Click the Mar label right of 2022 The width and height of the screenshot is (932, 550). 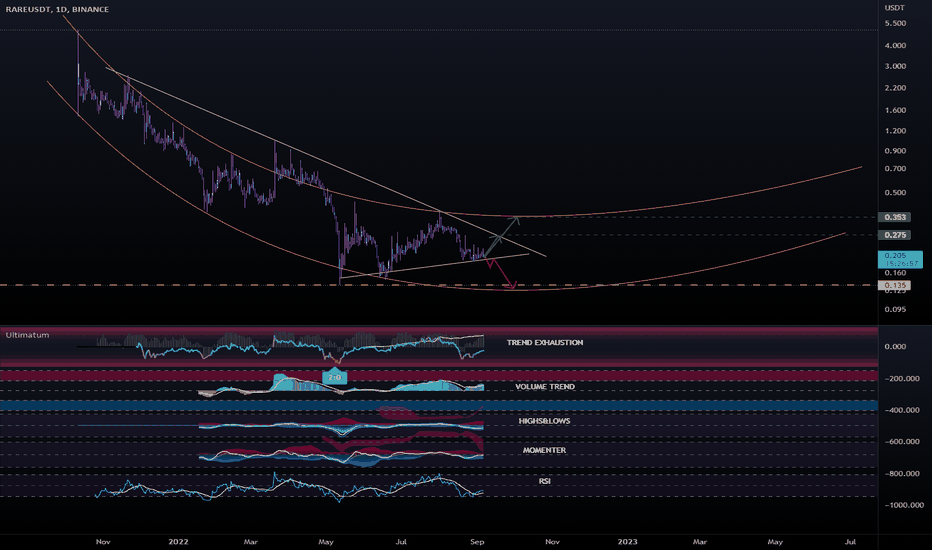(251, 542)
